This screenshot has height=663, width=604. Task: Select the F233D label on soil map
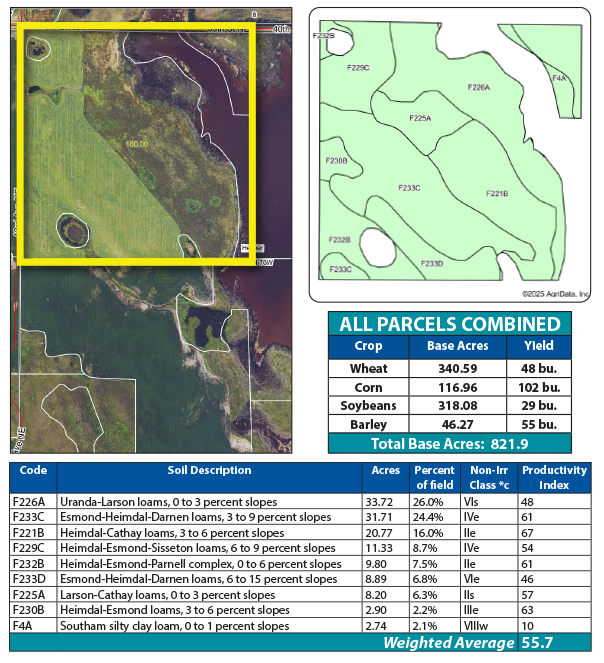(430, 263)
